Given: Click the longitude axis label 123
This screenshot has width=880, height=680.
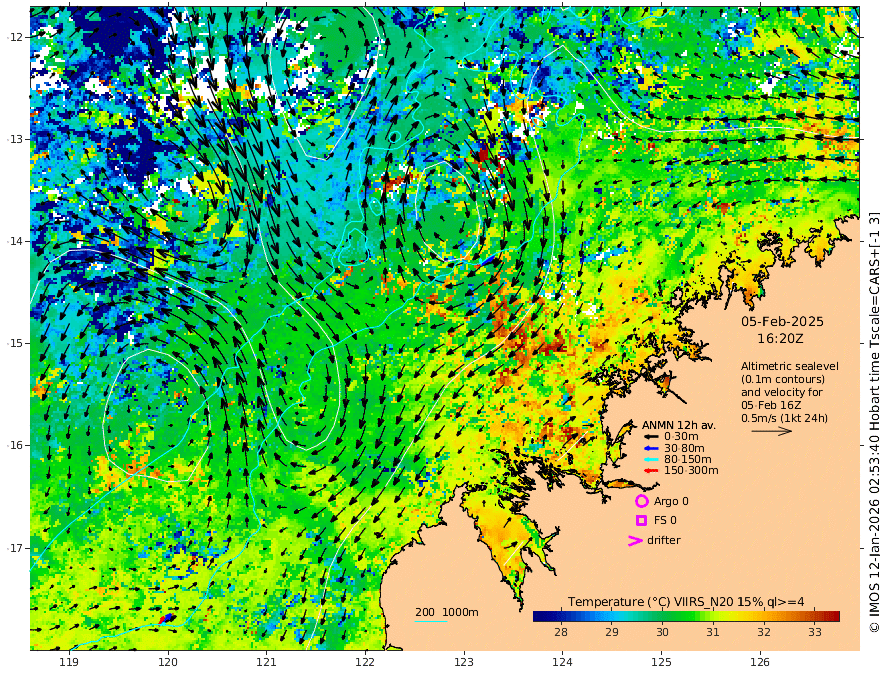Looking at the screenshot, I should point(464,662).
